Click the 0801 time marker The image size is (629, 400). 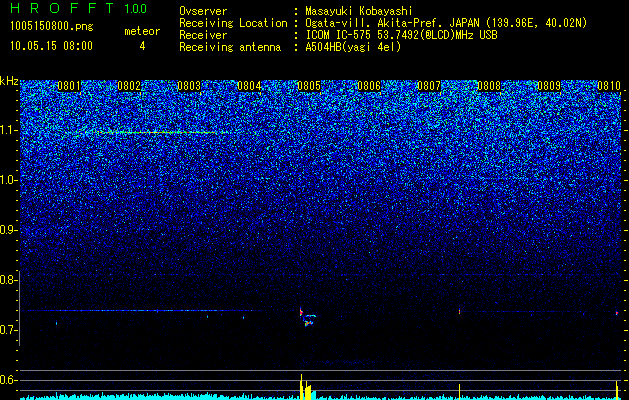click(69, 86)
